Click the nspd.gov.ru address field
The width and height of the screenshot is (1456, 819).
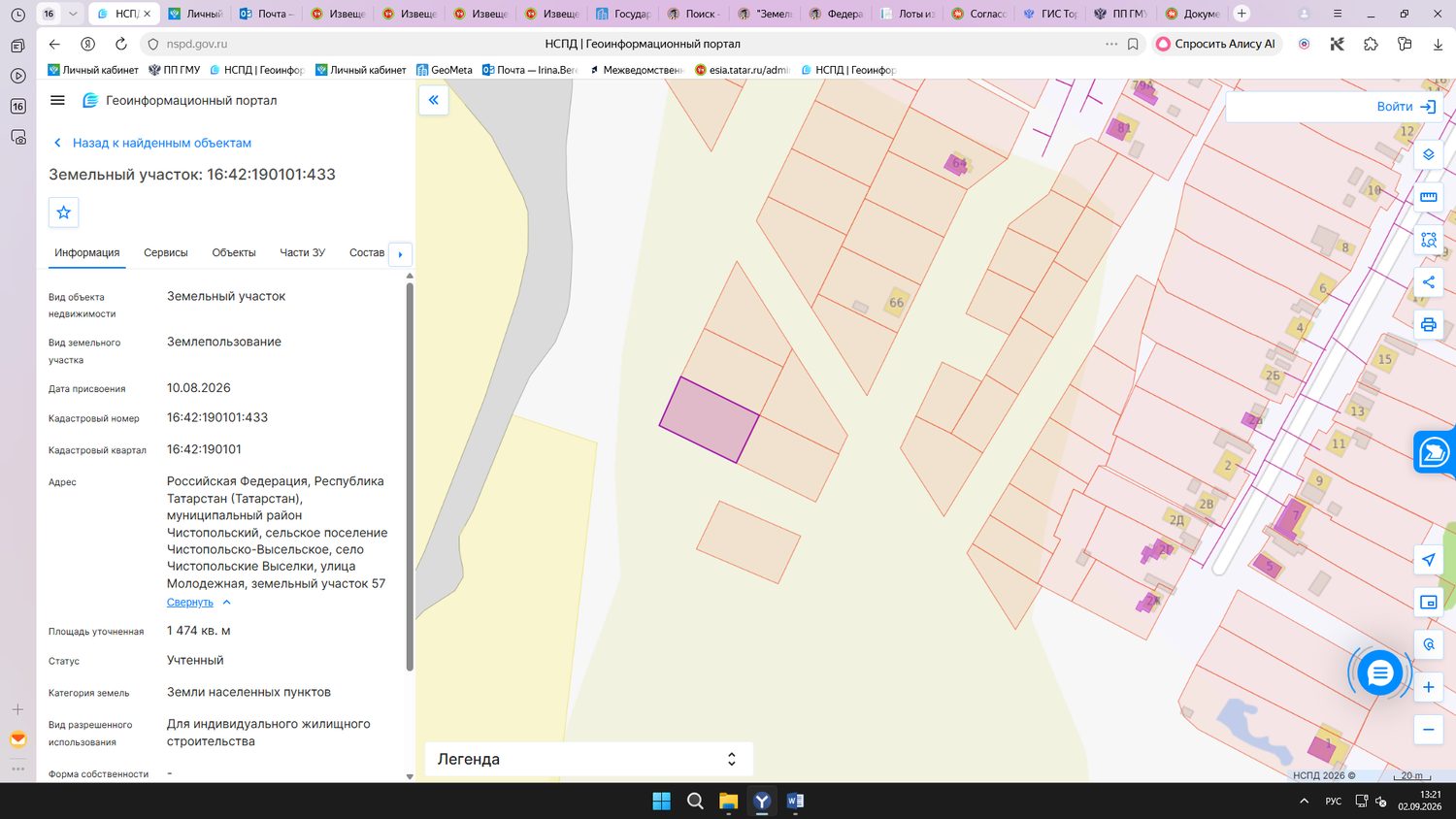(197, 44)
